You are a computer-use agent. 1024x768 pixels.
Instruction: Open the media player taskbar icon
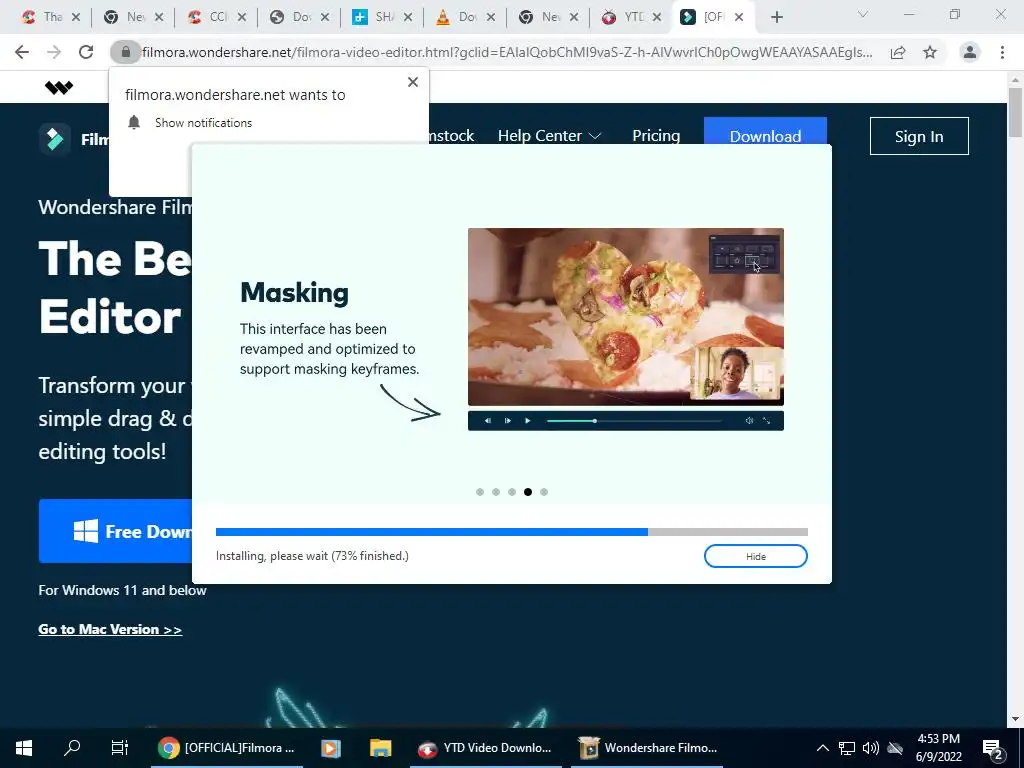click(x=331, y=748)
